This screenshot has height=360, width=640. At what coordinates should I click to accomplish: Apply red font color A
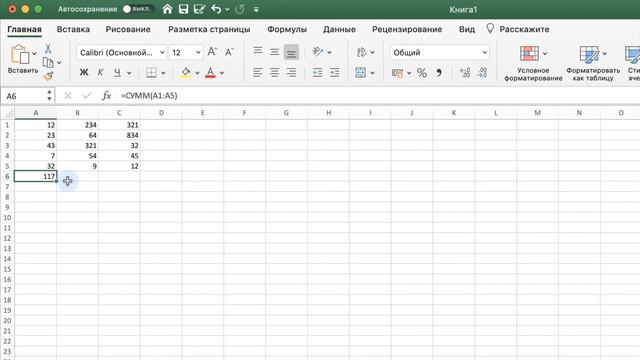click(x=210, y=73)
